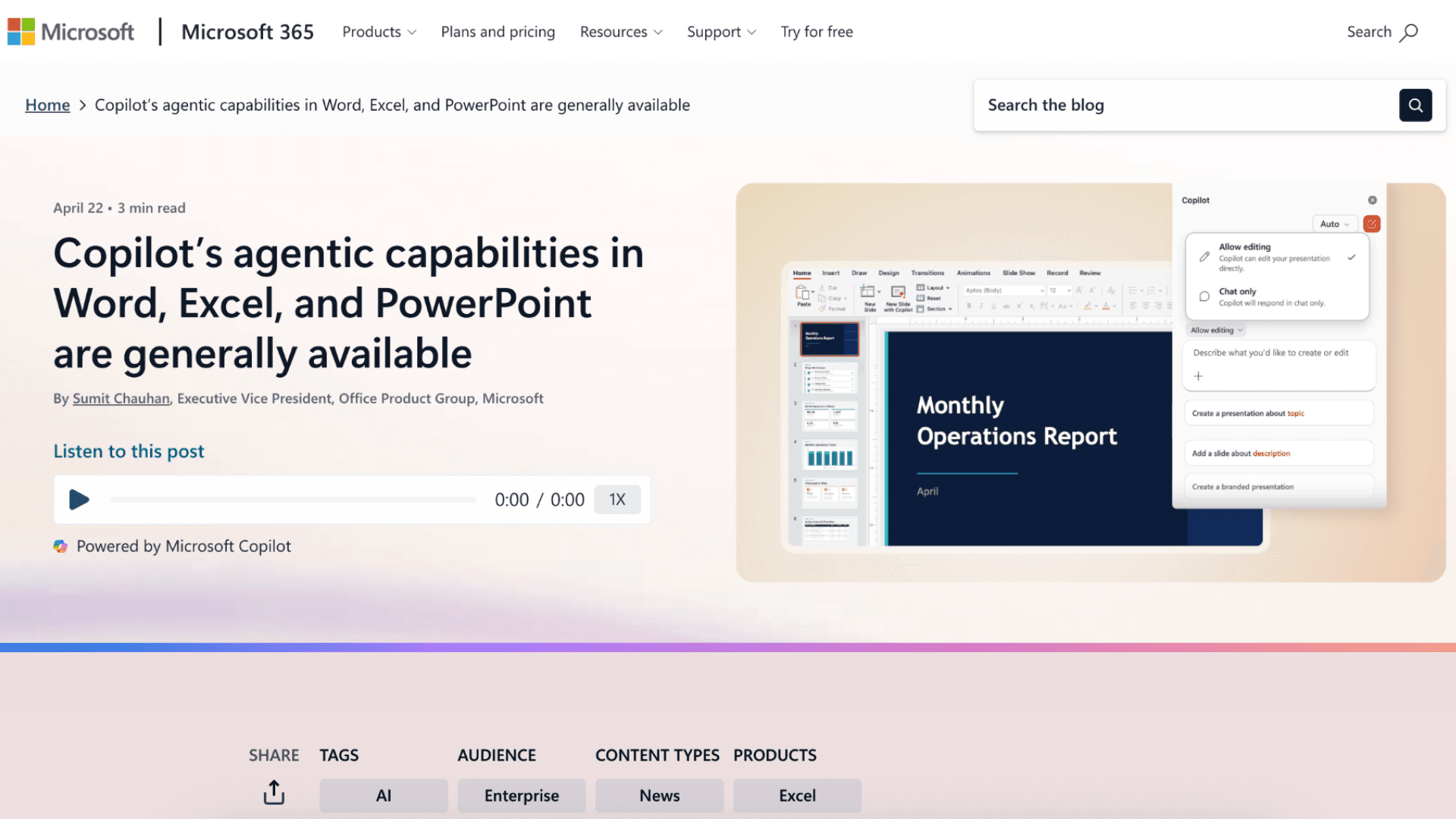Image resolution: width=1456 pixels, height=819 pixels.
Task: Select the Enterprise audience tag
Action: 522,795
